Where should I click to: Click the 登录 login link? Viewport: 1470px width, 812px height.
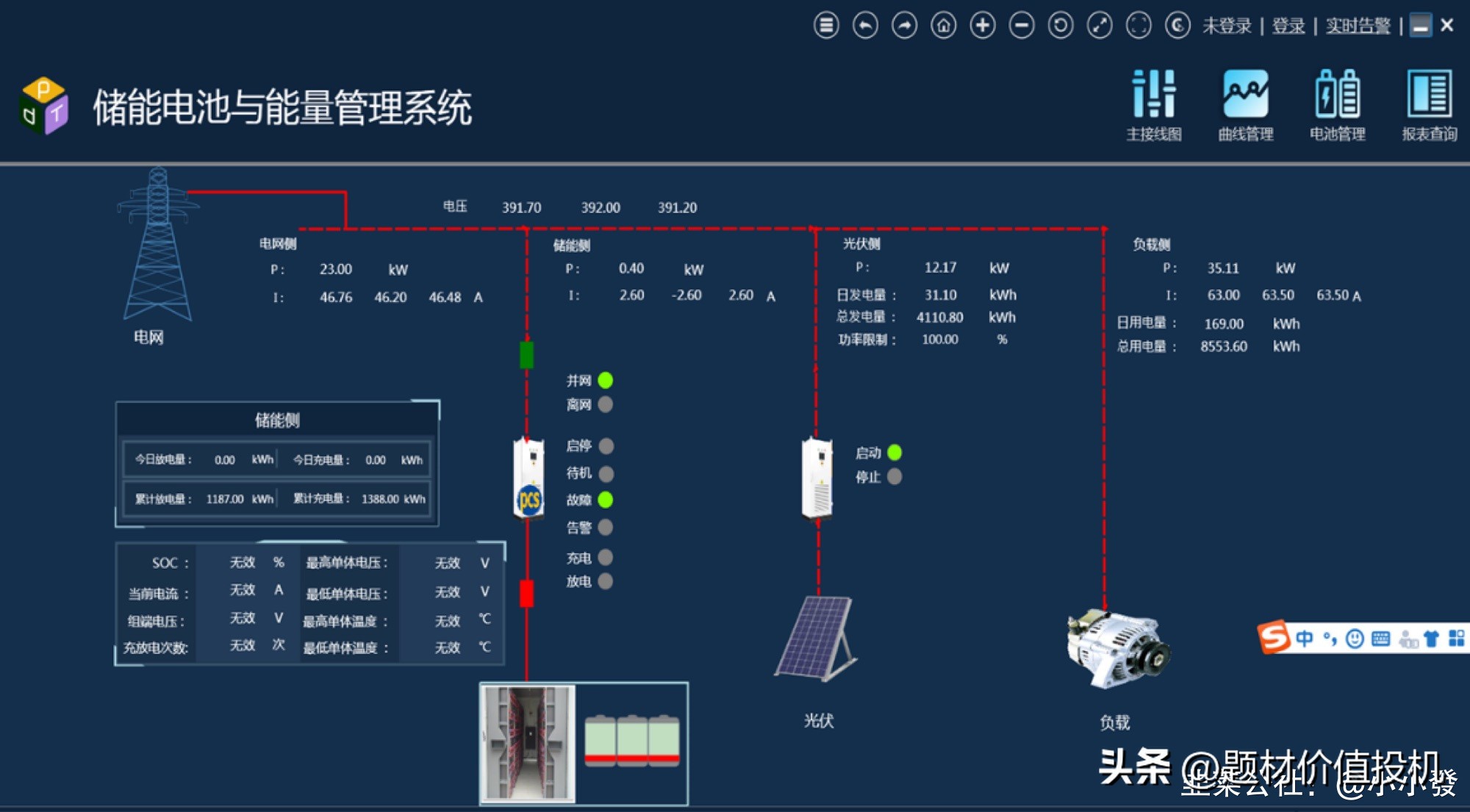click(x=1289, y=26)
